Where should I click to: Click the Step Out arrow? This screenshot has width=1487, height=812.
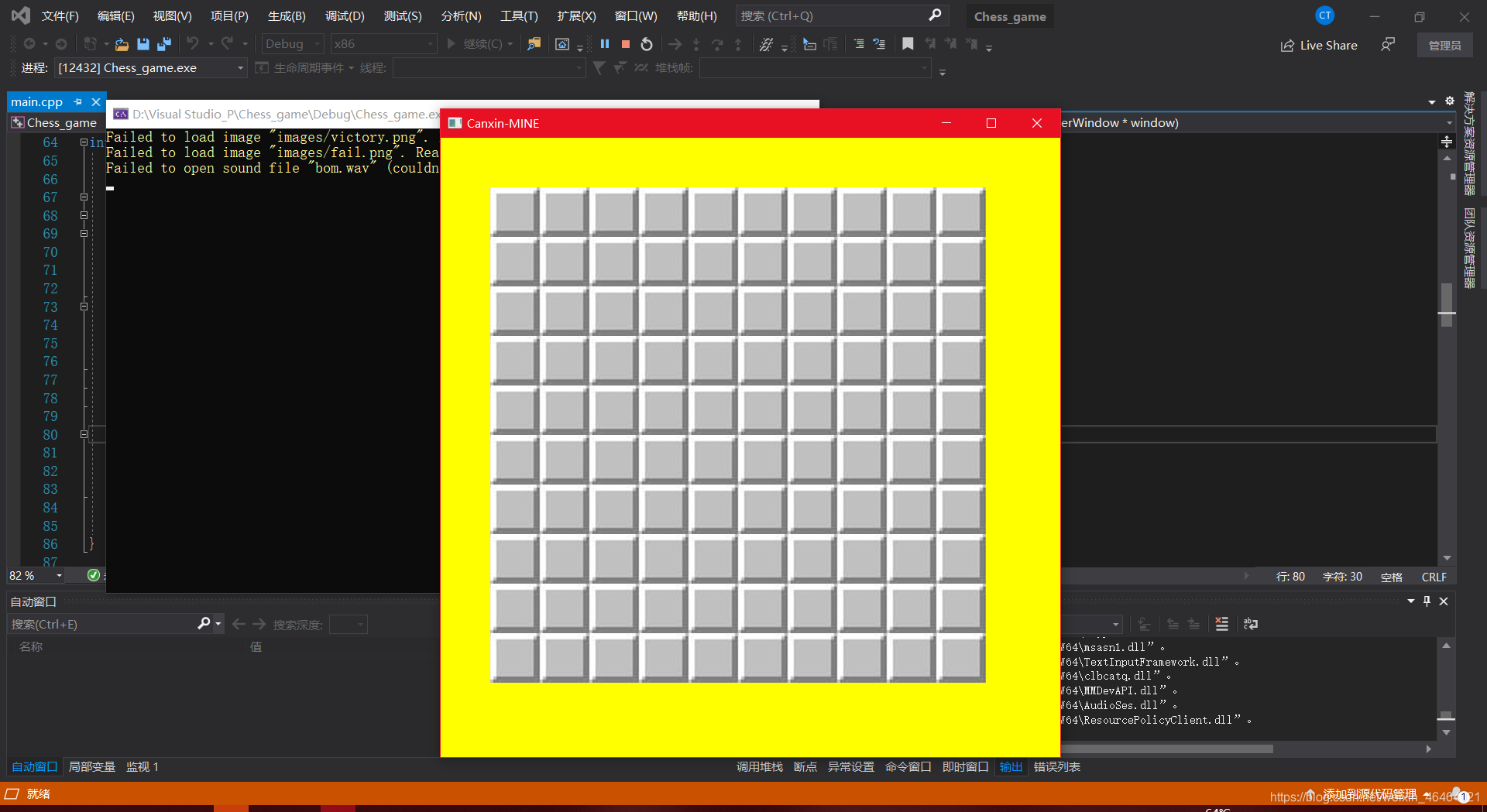point(738,44)
